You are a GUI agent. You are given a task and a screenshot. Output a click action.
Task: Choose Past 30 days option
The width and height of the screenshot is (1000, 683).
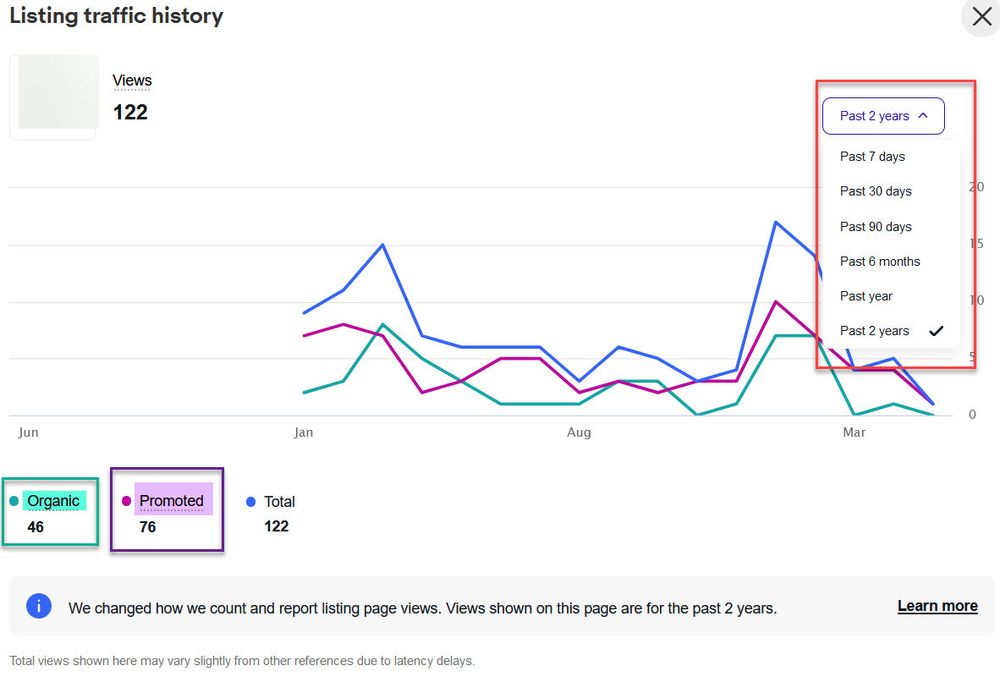(876, 191)
